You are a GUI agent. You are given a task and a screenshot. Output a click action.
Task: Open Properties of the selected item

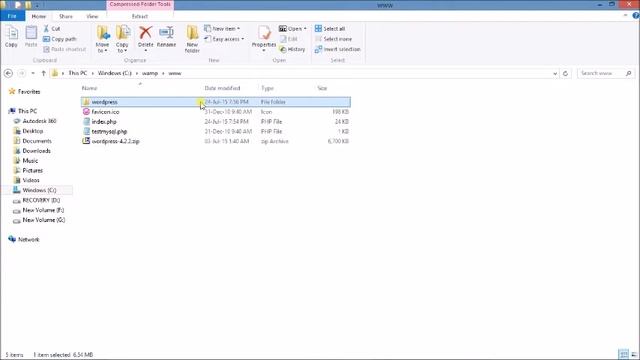(x=264, y=38)
